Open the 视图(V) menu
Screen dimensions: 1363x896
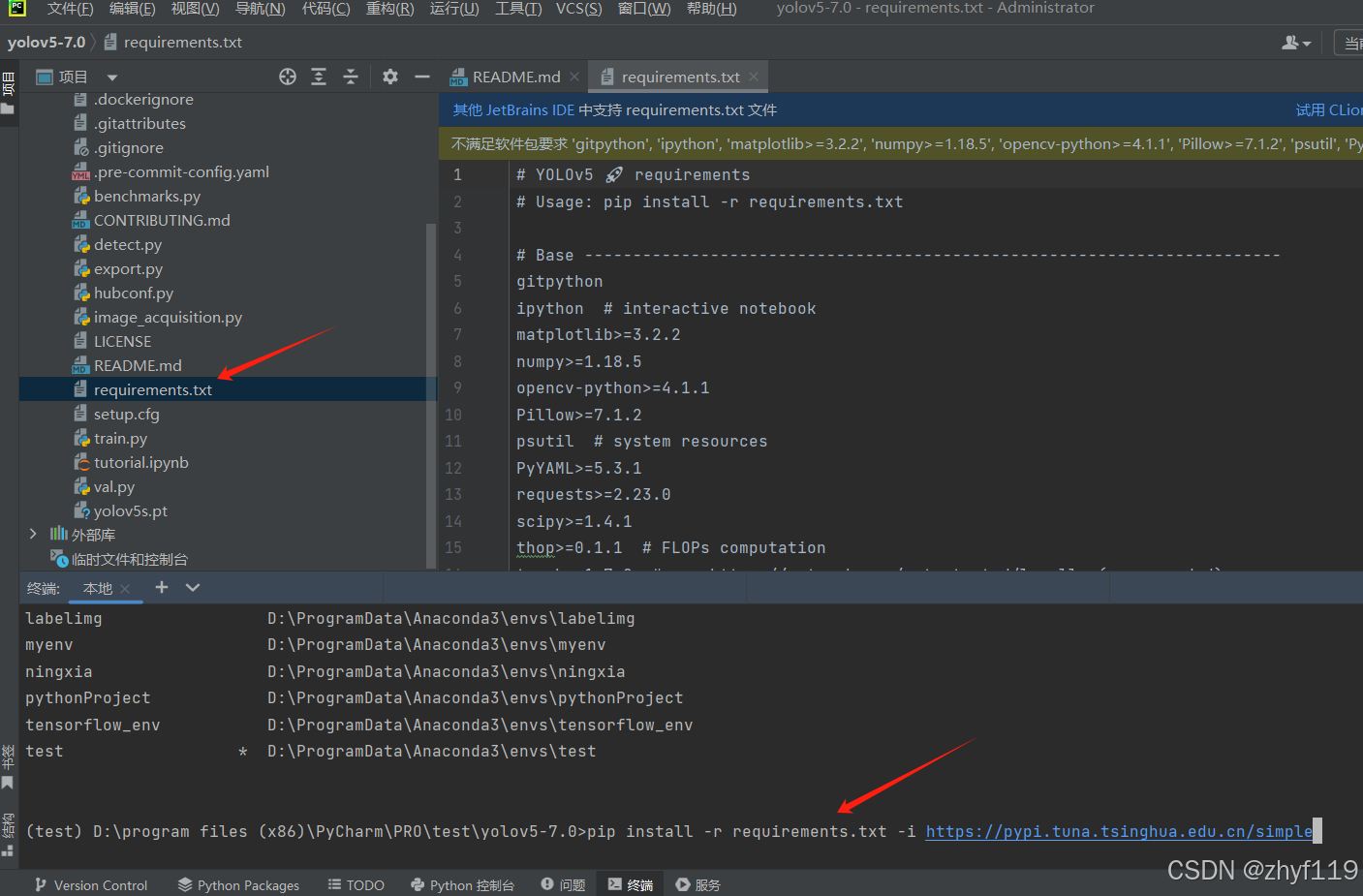[x=195, y=9]
